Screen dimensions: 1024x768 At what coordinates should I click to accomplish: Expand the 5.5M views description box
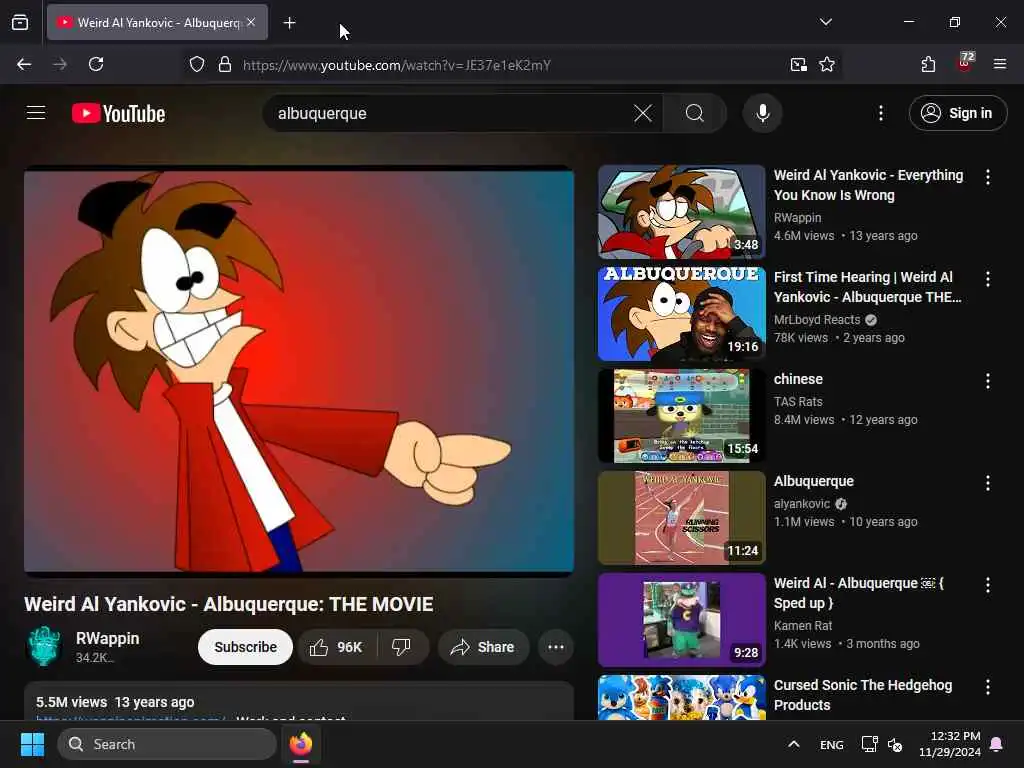pyautogui.click(x=299, y=701)
